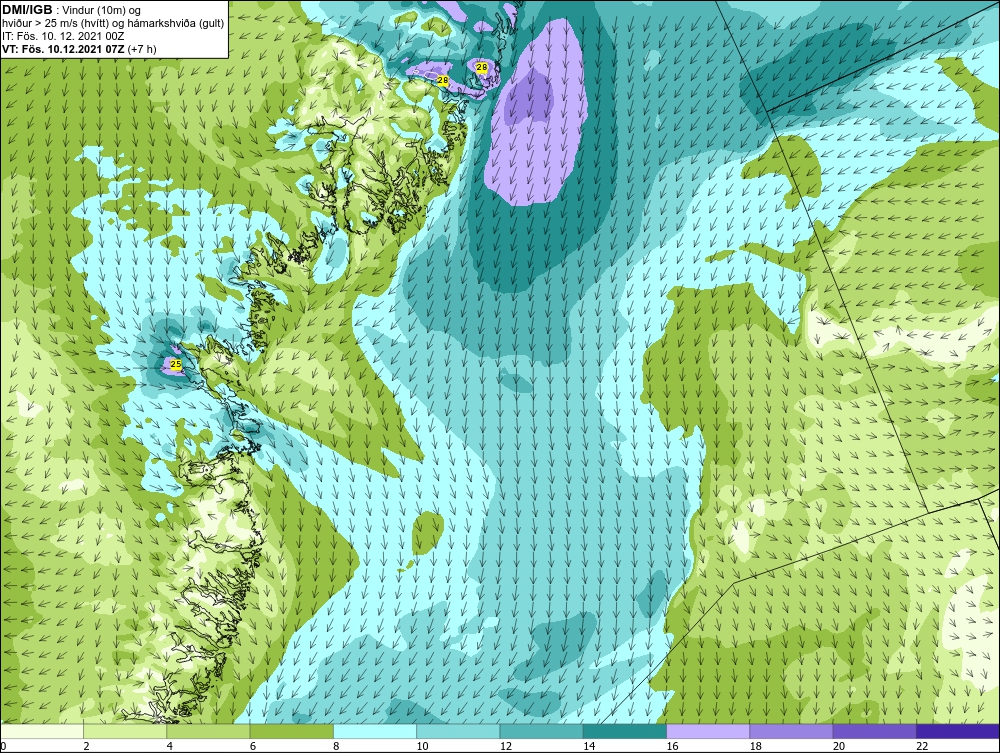The image size is (1000, 753).
Task: Click the 'hviður > 25 m/s' legend line
Action: (113, 24)
